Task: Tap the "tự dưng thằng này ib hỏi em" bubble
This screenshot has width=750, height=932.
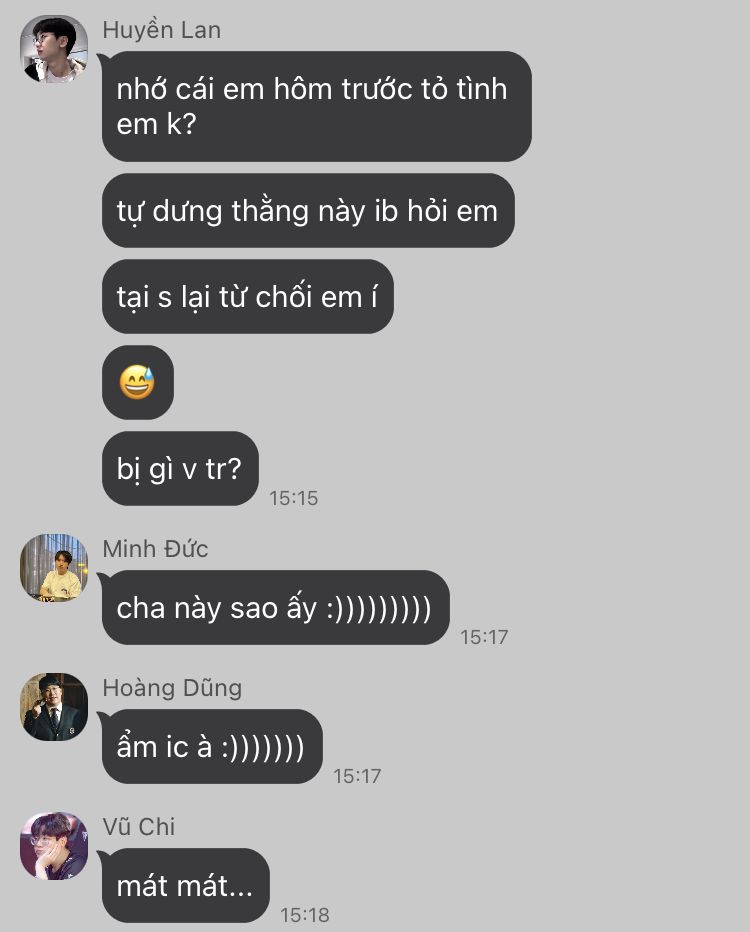Action: click(308, 210)
